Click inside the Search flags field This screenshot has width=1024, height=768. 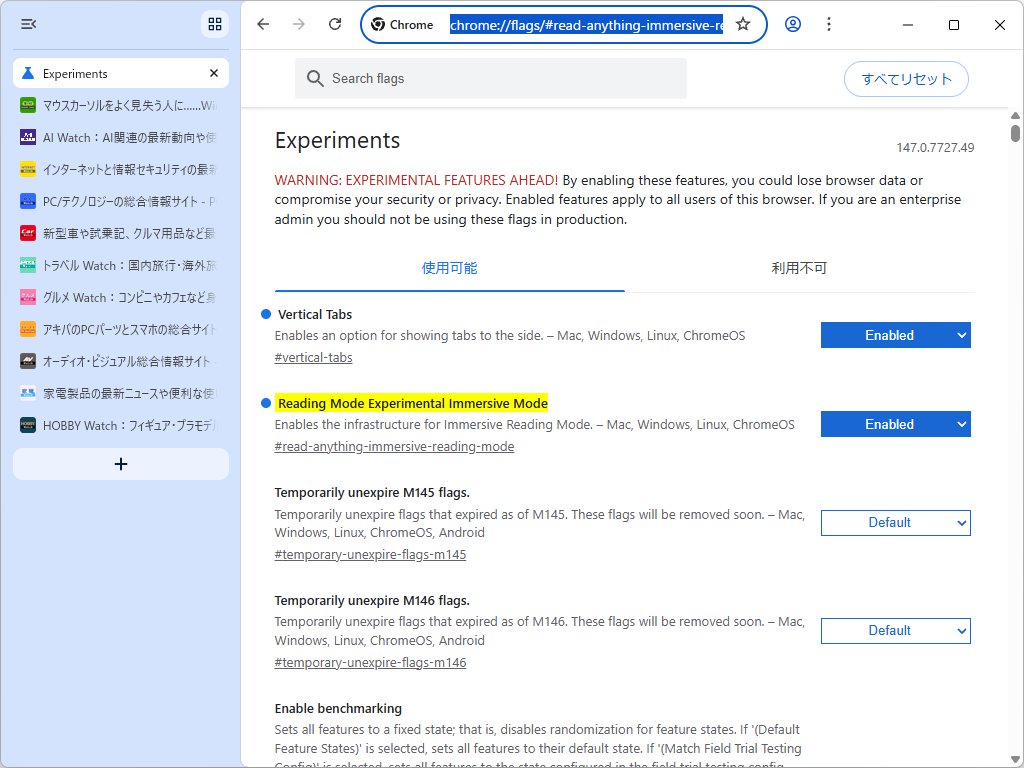pos(490,78)
